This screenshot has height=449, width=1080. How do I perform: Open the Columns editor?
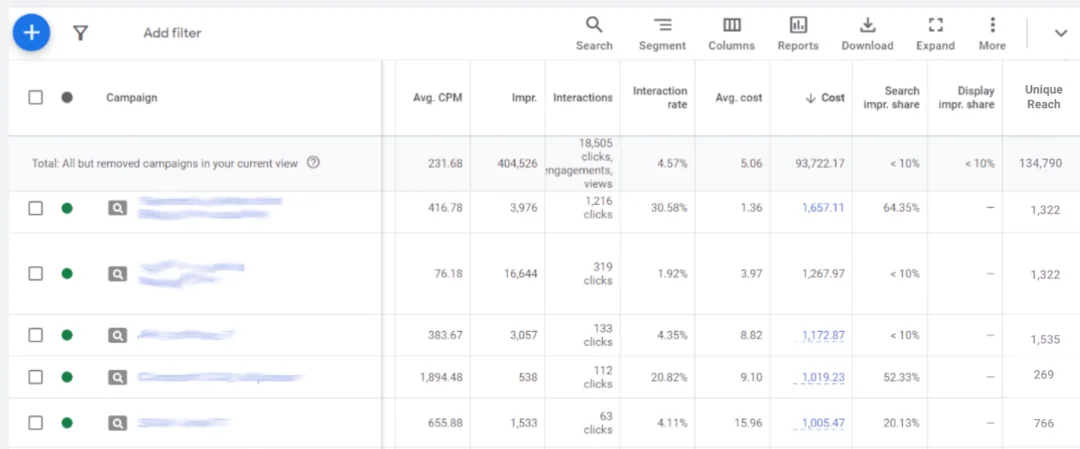pos(731,34)
